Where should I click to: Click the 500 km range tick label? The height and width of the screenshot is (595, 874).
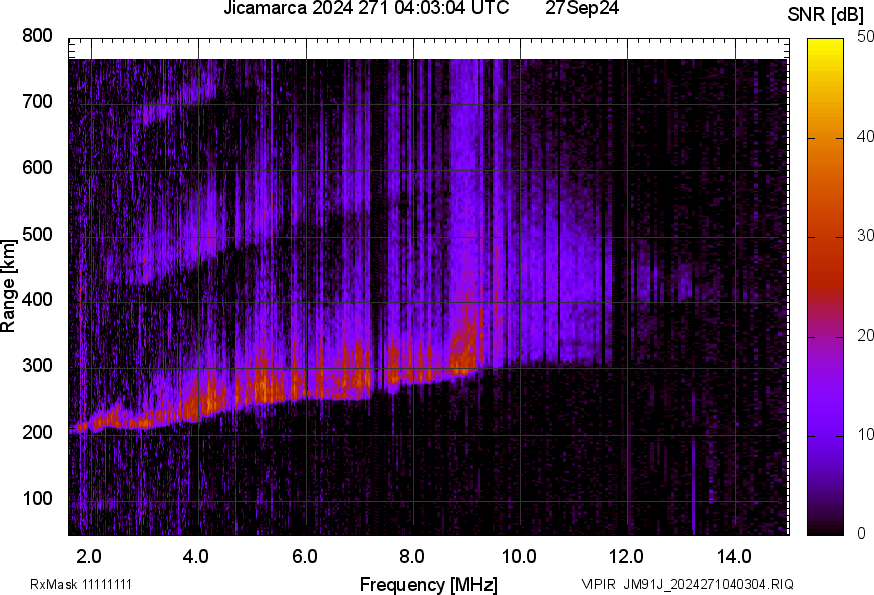(x=37, y=234)
